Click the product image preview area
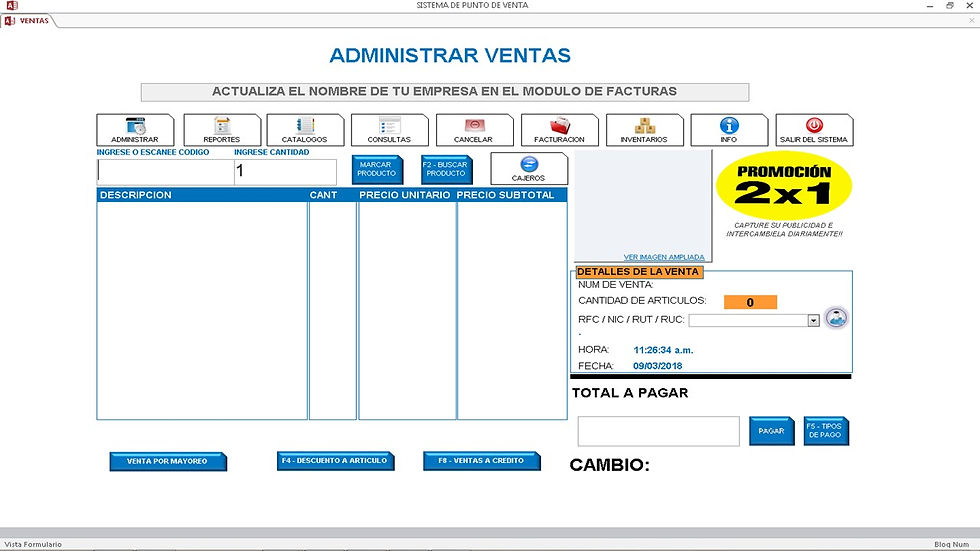 click(x=643, y=206)
